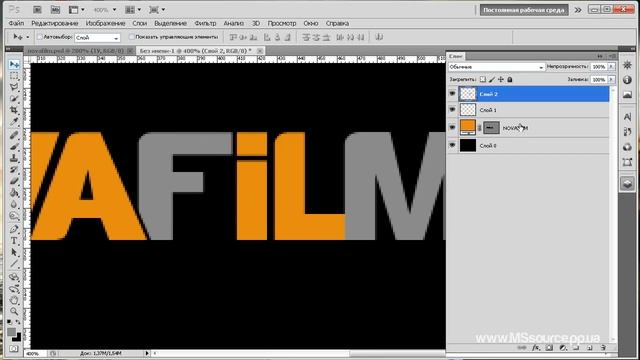
Task: Select the Line shape tool
Action: click(14, 264)
